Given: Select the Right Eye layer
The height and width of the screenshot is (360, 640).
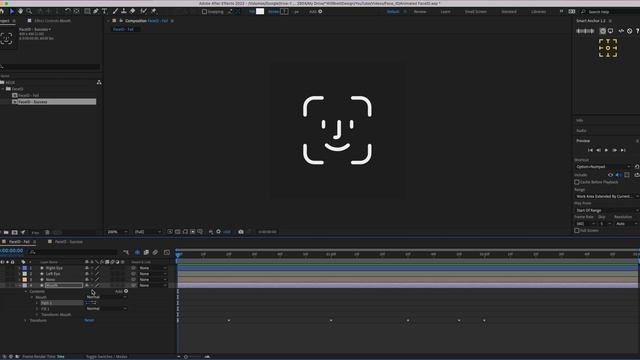Looking at the screenshot, I should click(54, 268).
